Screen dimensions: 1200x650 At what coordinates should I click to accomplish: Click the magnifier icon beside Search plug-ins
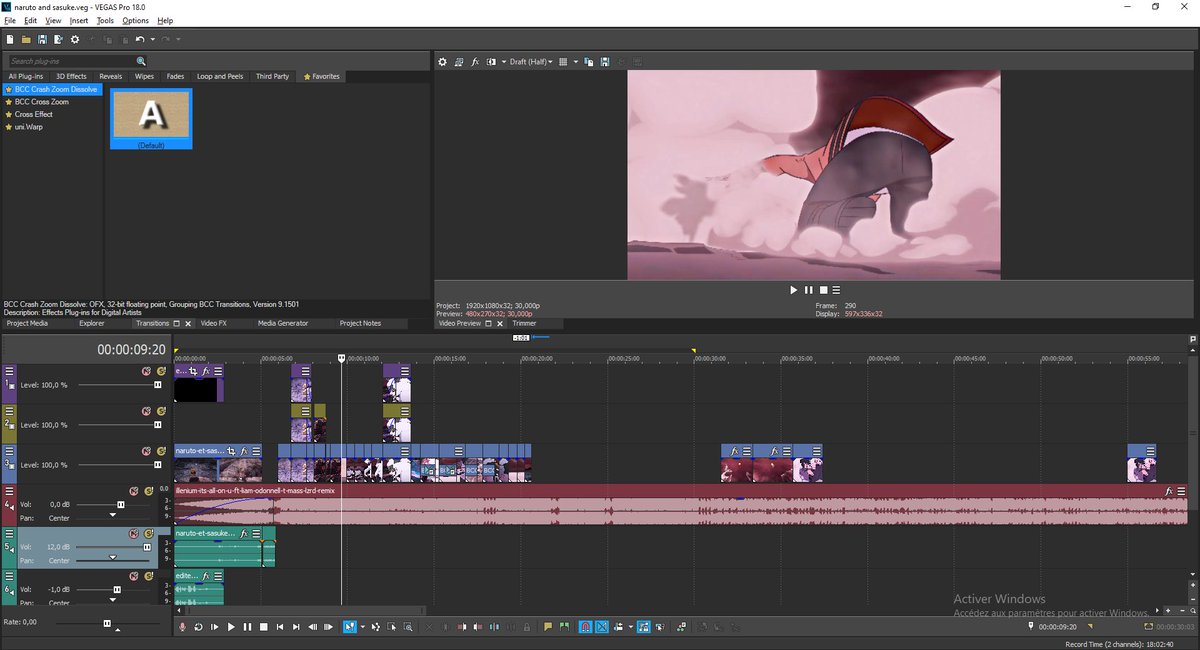tap(141, 62)
